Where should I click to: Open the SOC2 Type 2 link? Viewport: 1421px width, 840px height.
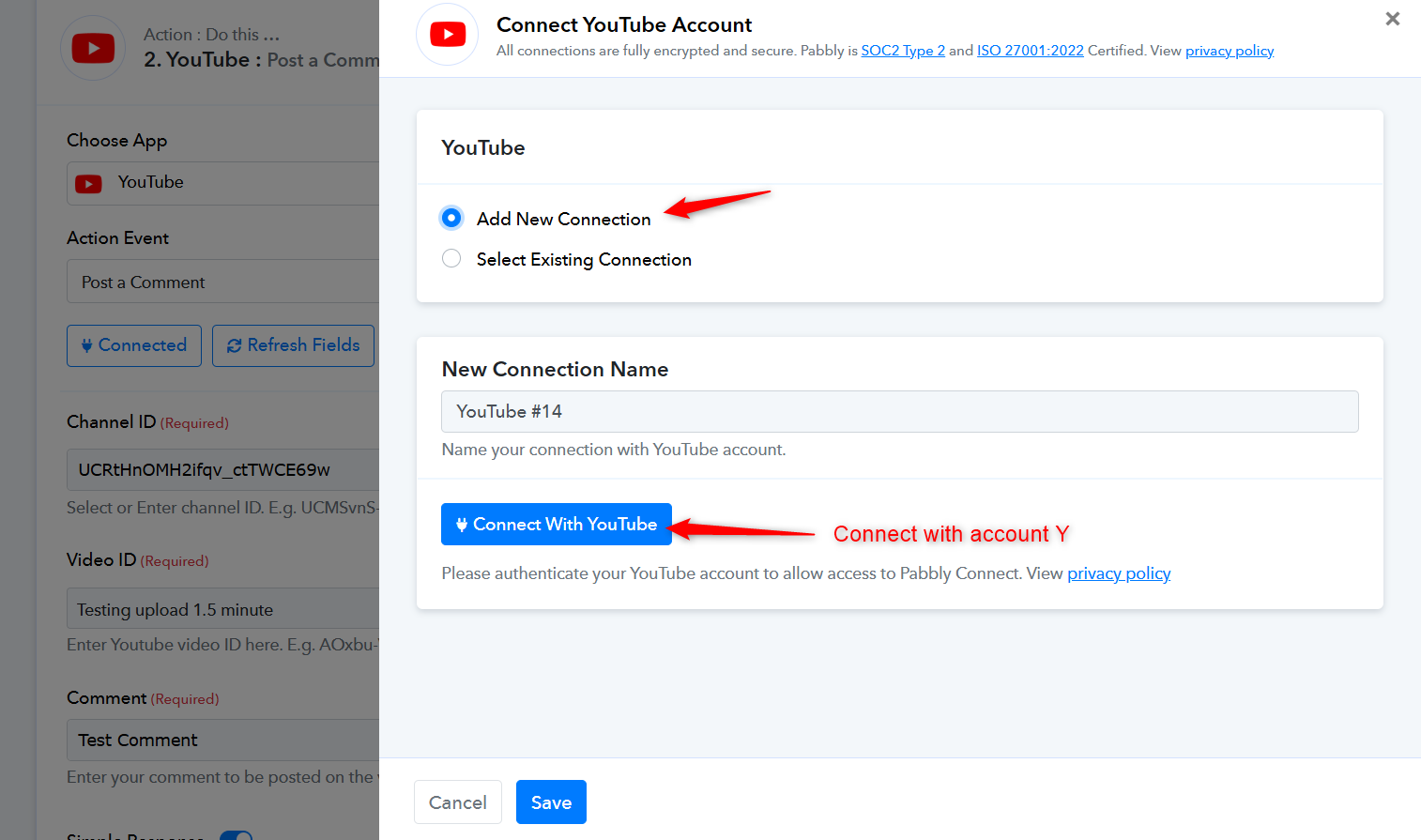(902, 51)
